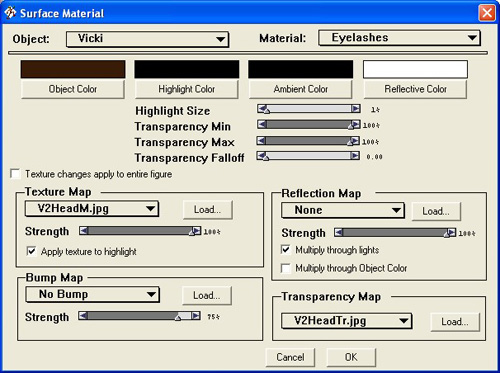Click the Reflection Map Strength slider track

pyautogui.click(x=395, y=232)
